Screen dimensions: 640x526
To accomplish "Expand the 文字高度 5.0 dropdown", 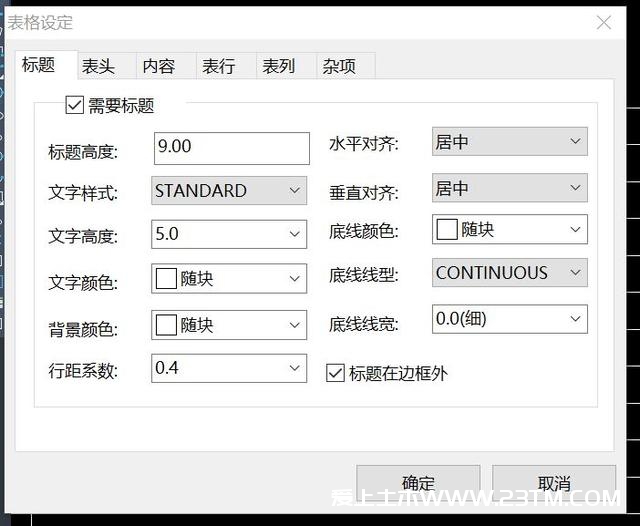I will (x=229, y=234).
